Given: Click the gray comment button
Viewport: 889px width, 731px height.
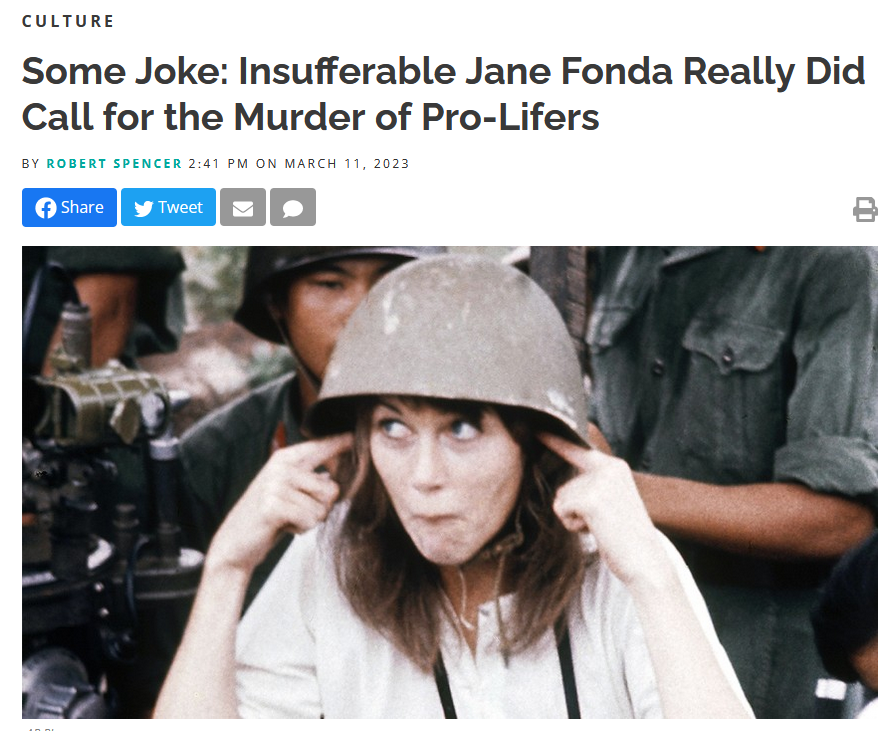Looking at the screenshot, I should point(293,208).
